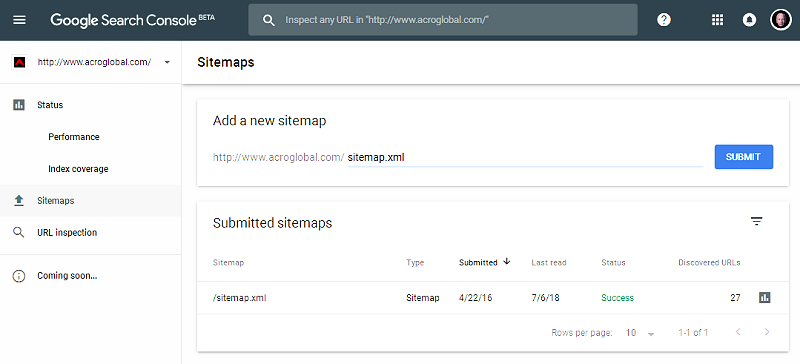Go to previous page of sitemaps
The width and height of the screenshot is (800, 364).
738,332
